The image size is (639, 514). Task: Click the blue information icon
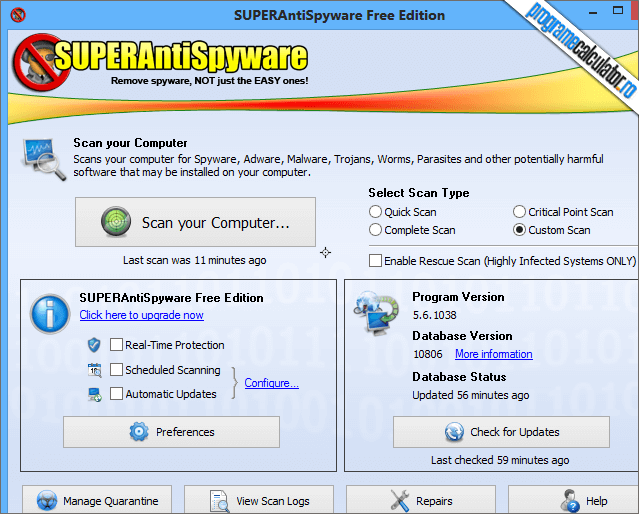(x=50, y=314)
